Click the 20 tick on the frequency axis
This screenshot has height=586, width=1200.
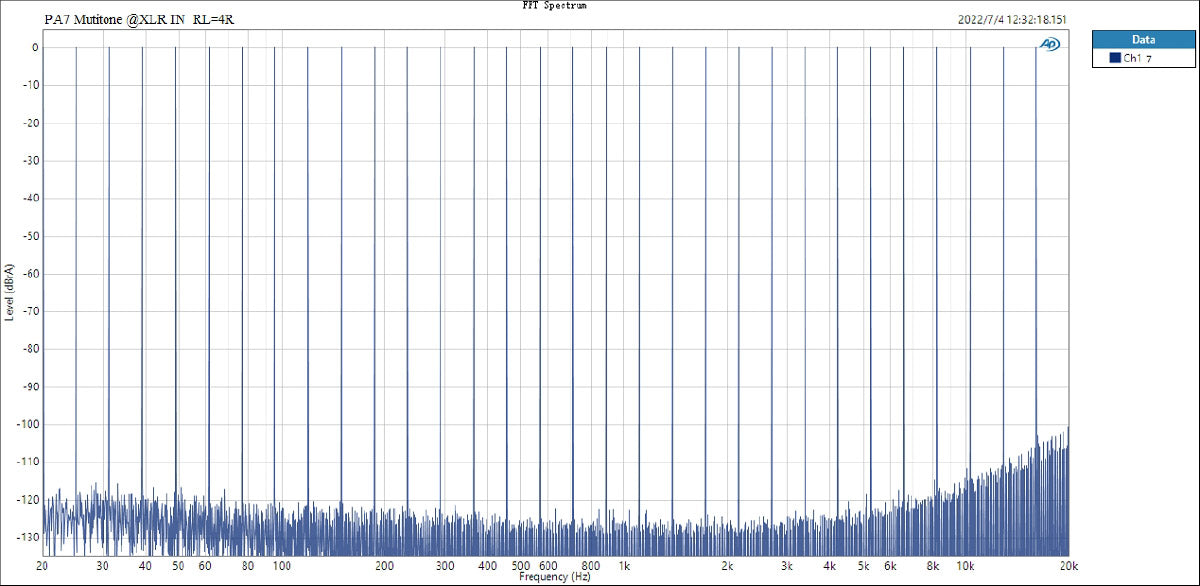(42, 566)
